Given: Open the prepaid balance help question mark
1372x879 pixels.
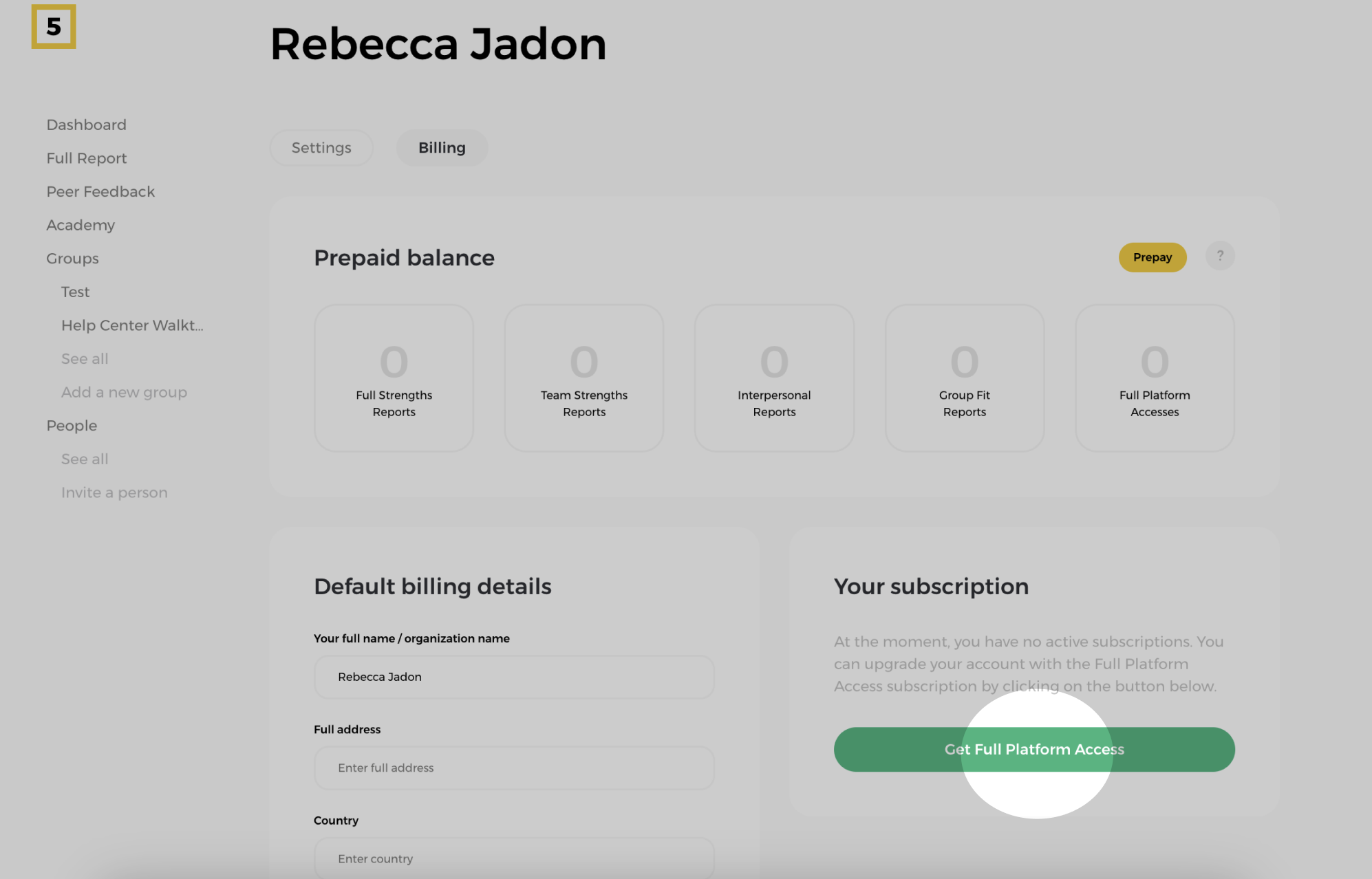Looking at the screenshot, I should click(x=1220, y=256).
